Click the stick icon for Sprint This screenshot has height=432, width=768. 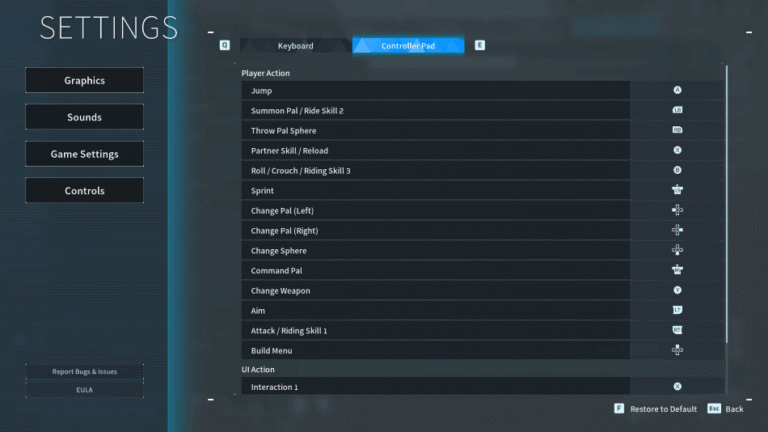pos(677,190)
